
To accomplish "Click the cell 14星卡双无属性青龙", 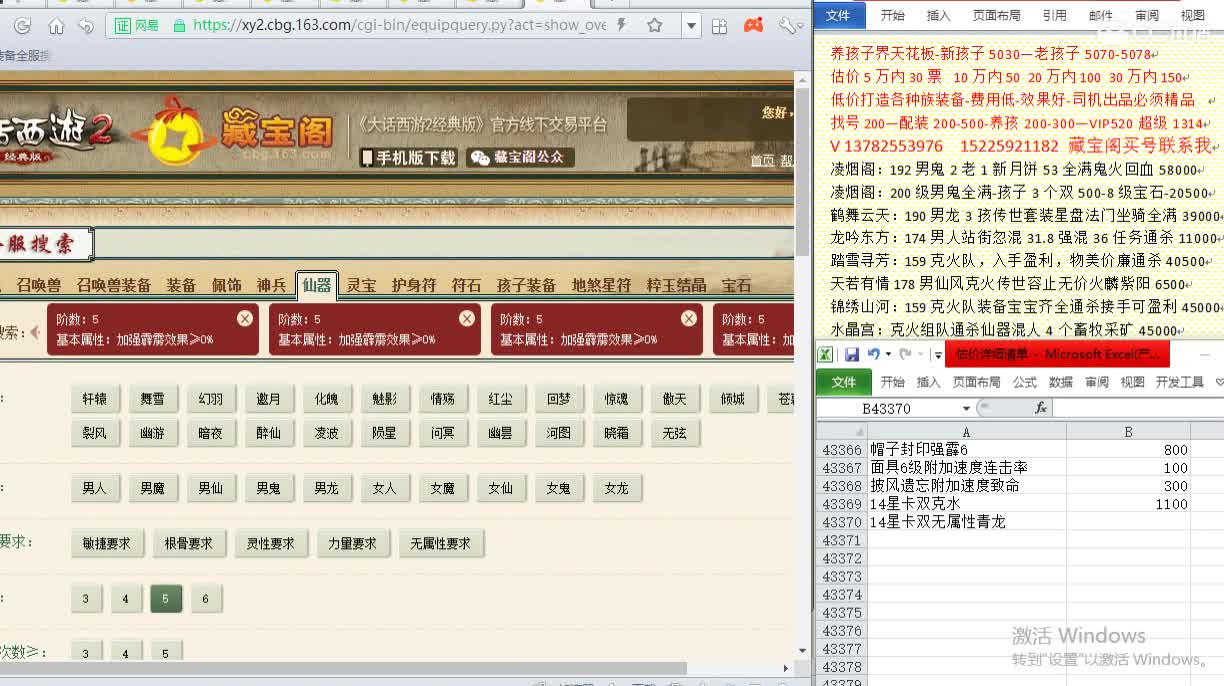I will click(x=966, y=522).
